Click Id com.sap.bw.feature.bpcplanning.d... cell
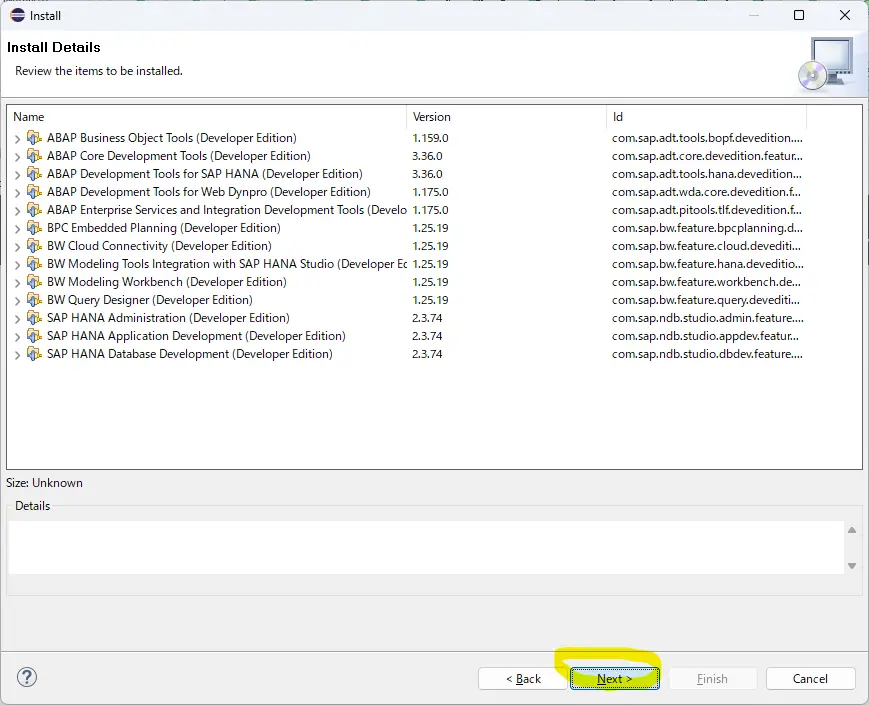Screen dimensions: 869x705 [x=707, y=228]
